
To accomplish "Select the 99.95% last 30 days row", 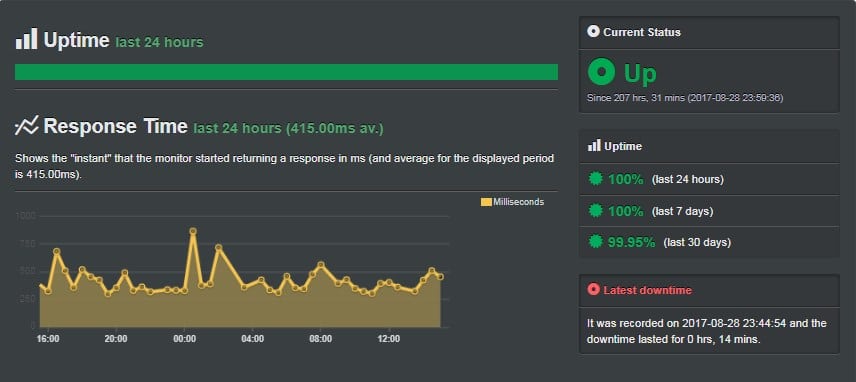I will pyautogui.click(x=709, y=242).
